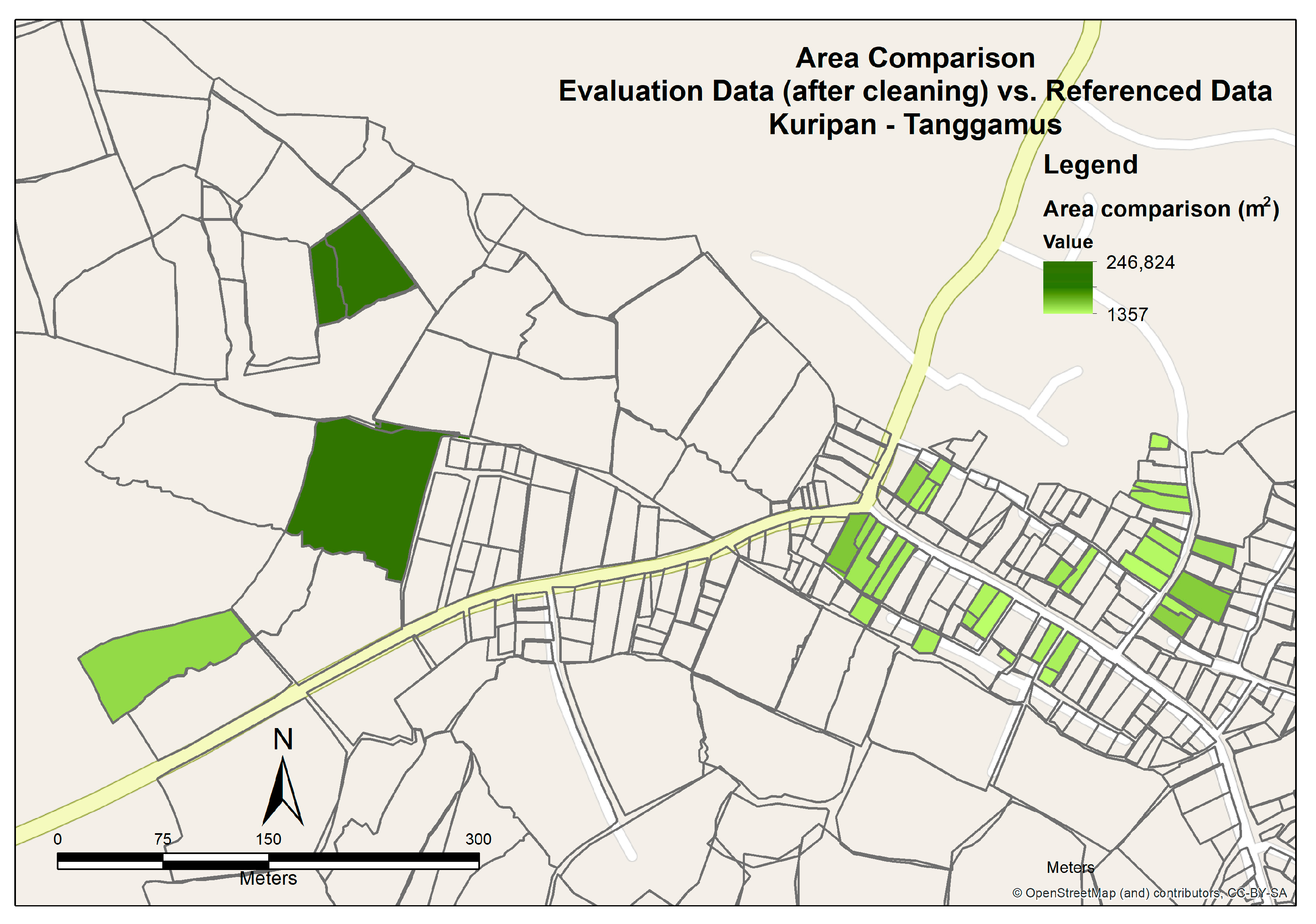Click the 'Kuripan - Tanggamus' subtitle

click(x=915, y=125)
